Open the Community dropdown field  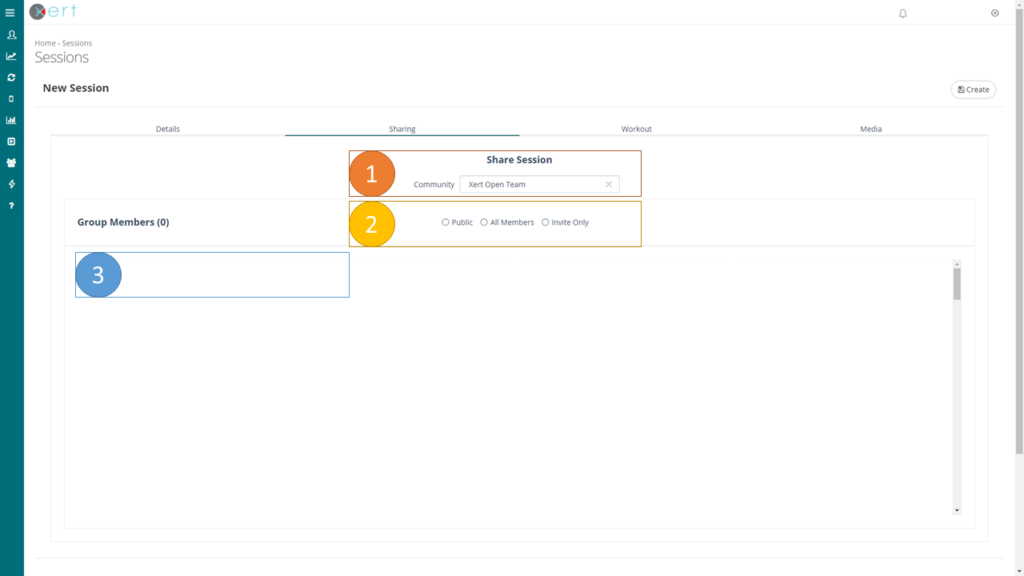pyautogui.click(x=539, y=184)
